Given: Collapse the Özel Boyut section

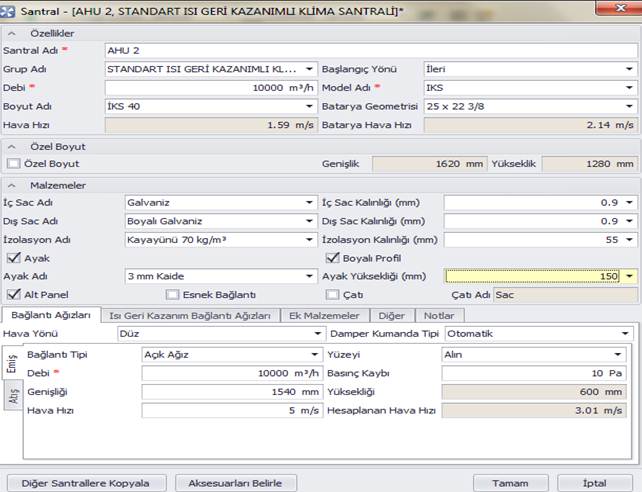Looking at the screenshot, I should [x=9, y=146].
